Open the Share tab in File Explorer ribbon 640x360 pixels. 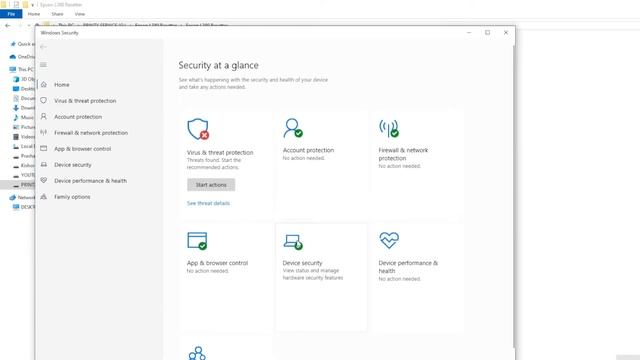coord(58,14)
